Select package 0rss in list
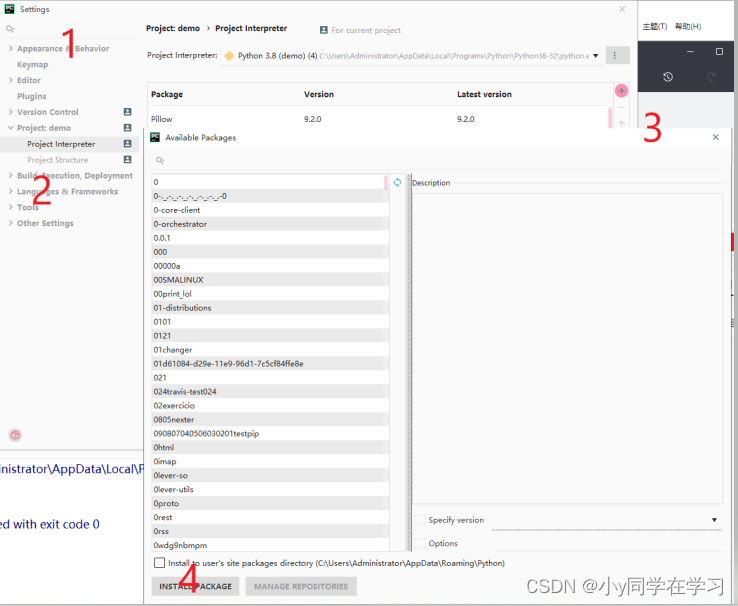 pyautogui.click(x=270, y=531)
